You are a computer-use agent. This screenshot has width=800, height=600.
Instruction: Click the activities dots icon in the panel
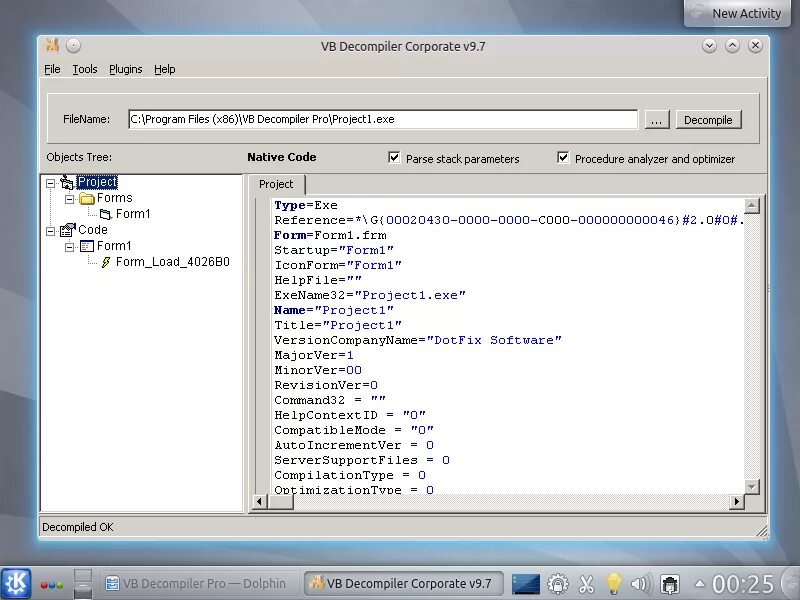(x=52, y=585)
